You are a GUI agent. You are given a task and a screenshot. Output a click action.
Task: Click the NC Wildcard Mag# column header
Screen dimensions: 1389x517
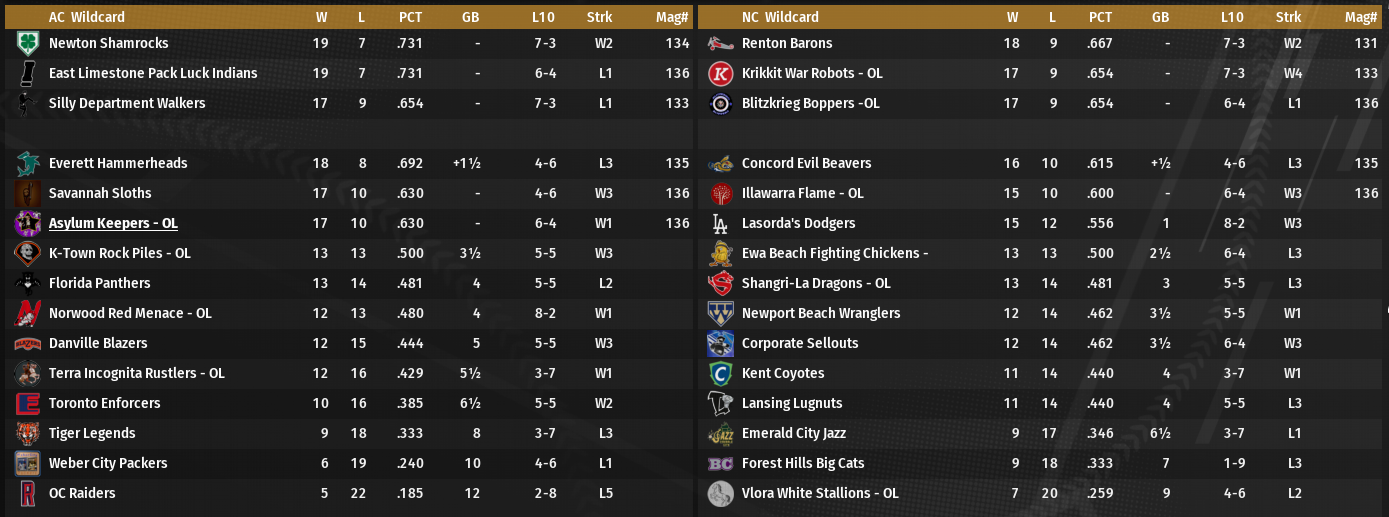coord(1361,17)
